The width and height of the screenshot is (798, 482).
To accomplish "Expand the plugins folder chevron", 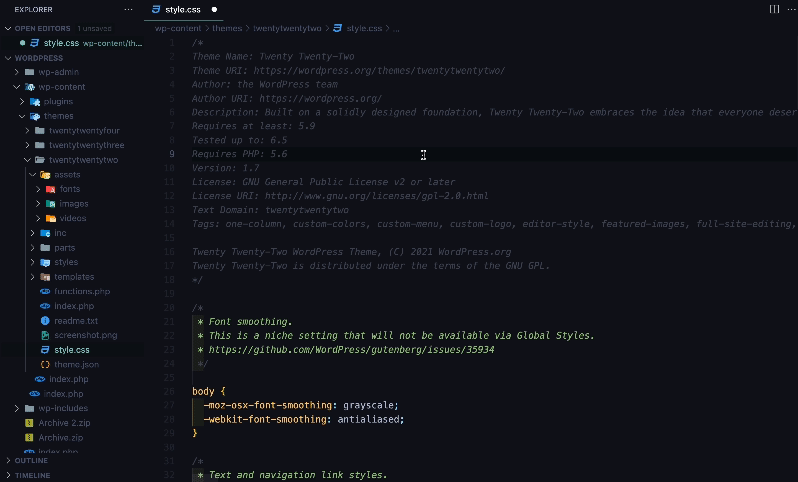I will pyautogui.click(x=22, y=101).
